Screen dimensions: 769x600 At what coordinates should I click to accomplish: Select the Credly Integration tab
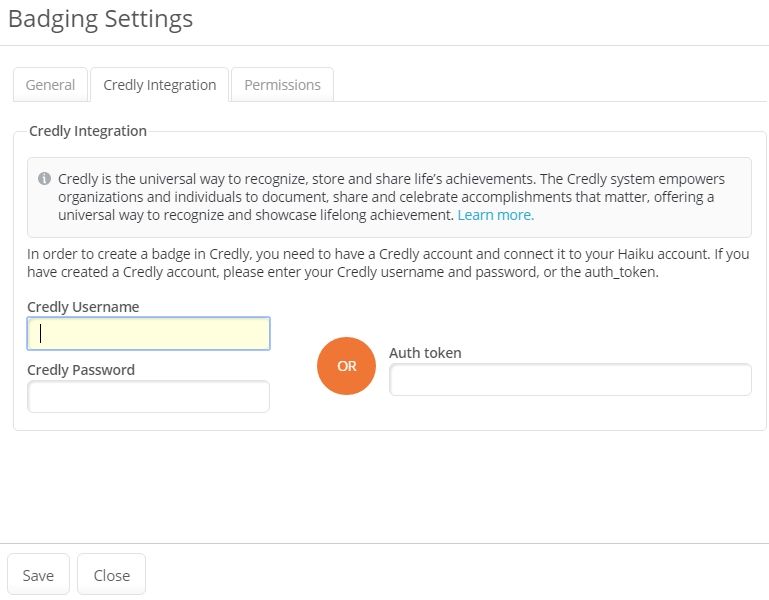[159, 85]
